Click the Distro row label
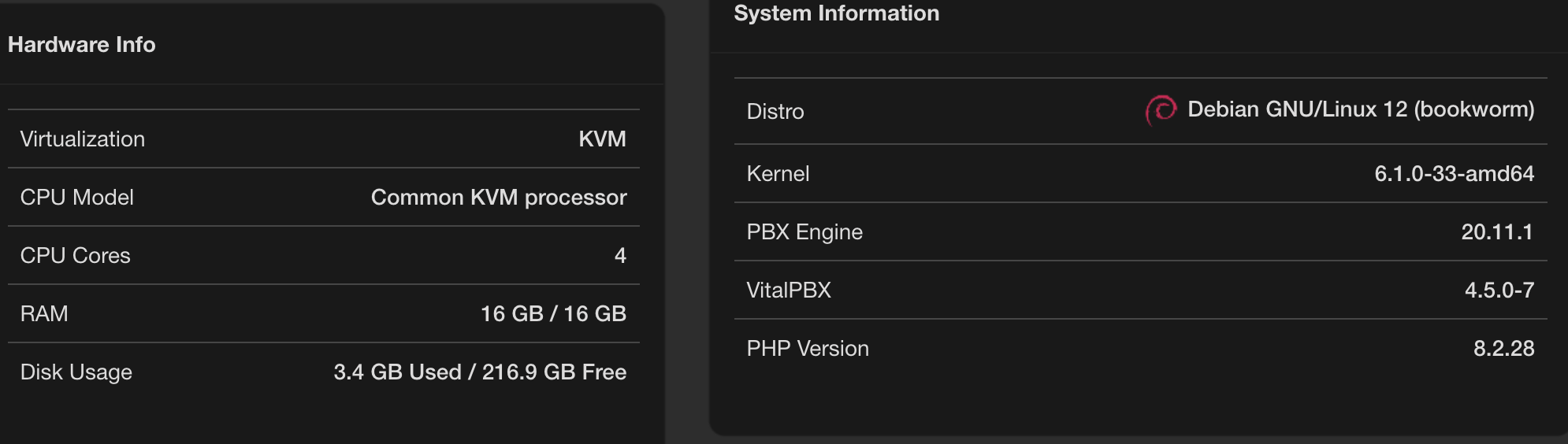Viewport: 1568px width, 444px height. (775, 112)
